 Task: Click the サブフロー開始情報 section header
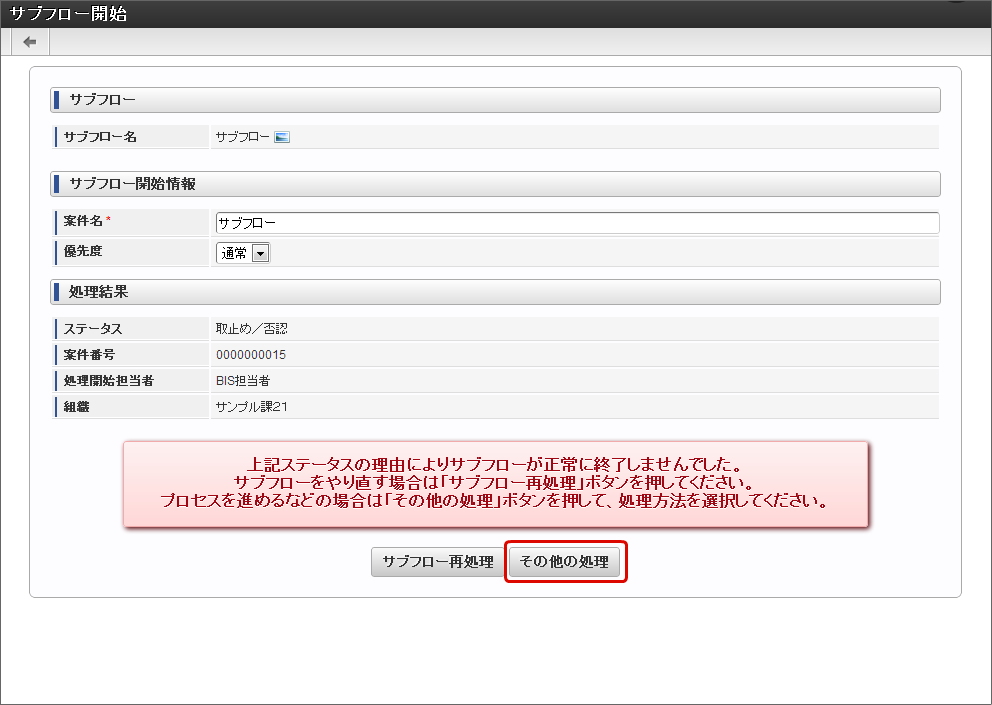tap(495, 184)
